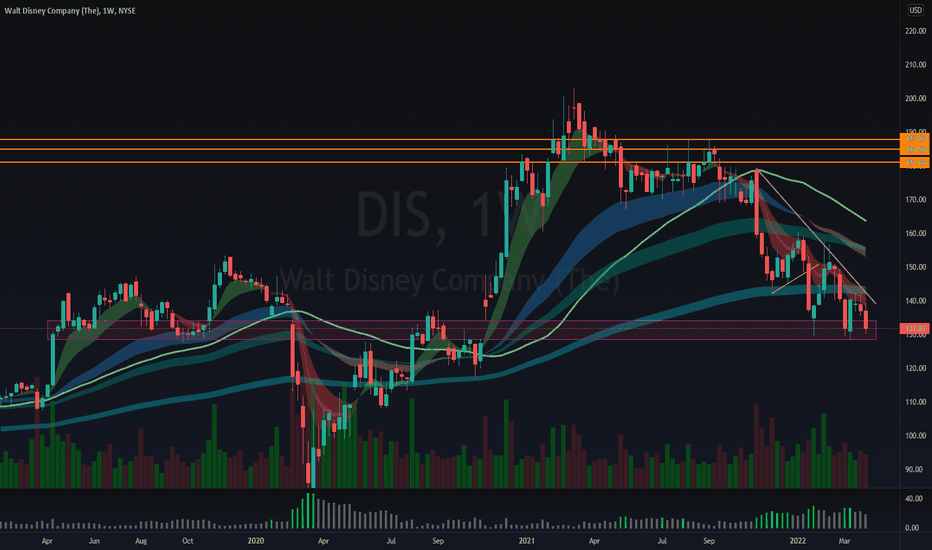932x550 pixels.
Task: Select the 200.00 price axis label
Action: [915, 99]
